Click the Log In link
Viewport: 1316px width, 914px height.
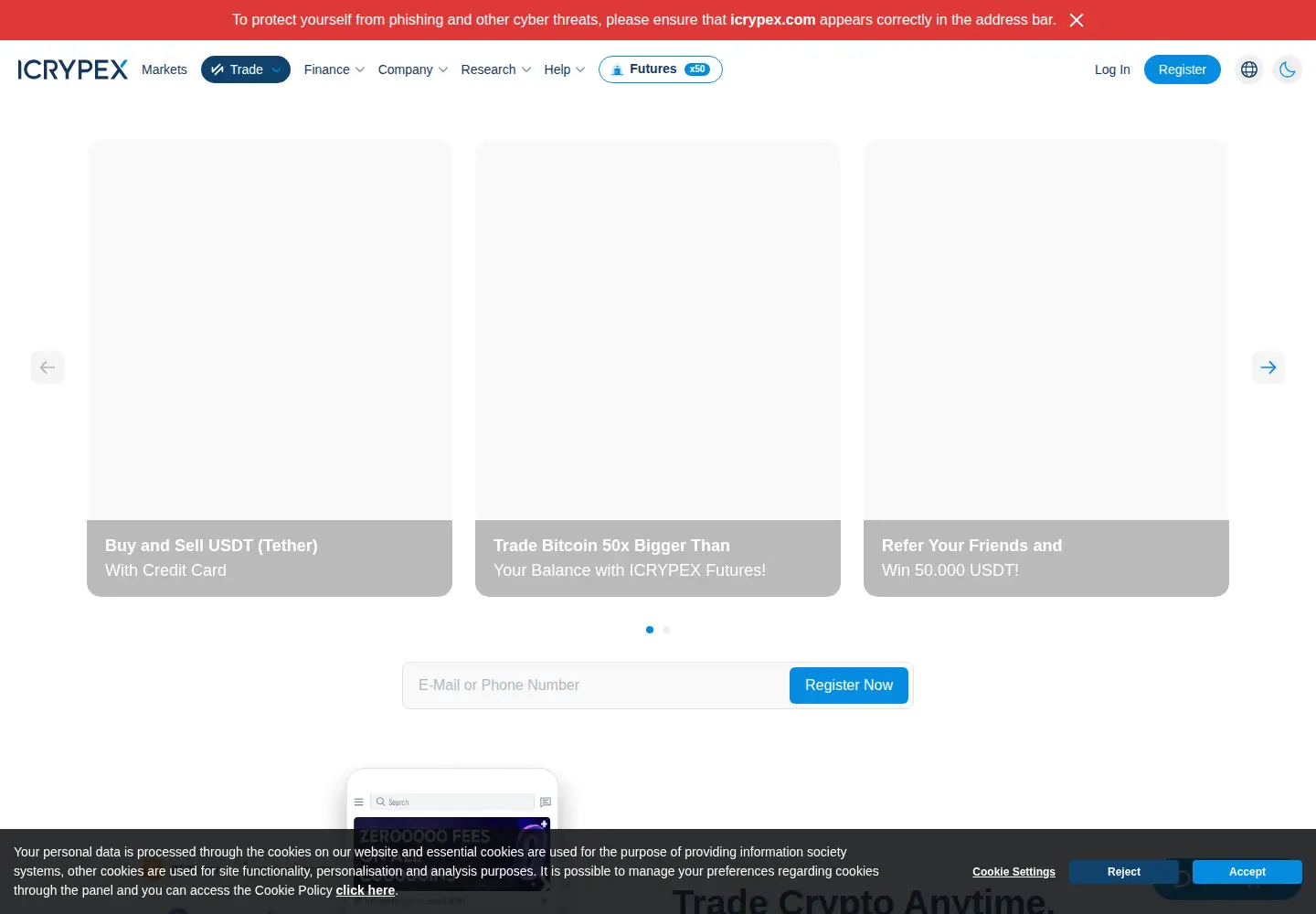click(x=1112, y=69)
